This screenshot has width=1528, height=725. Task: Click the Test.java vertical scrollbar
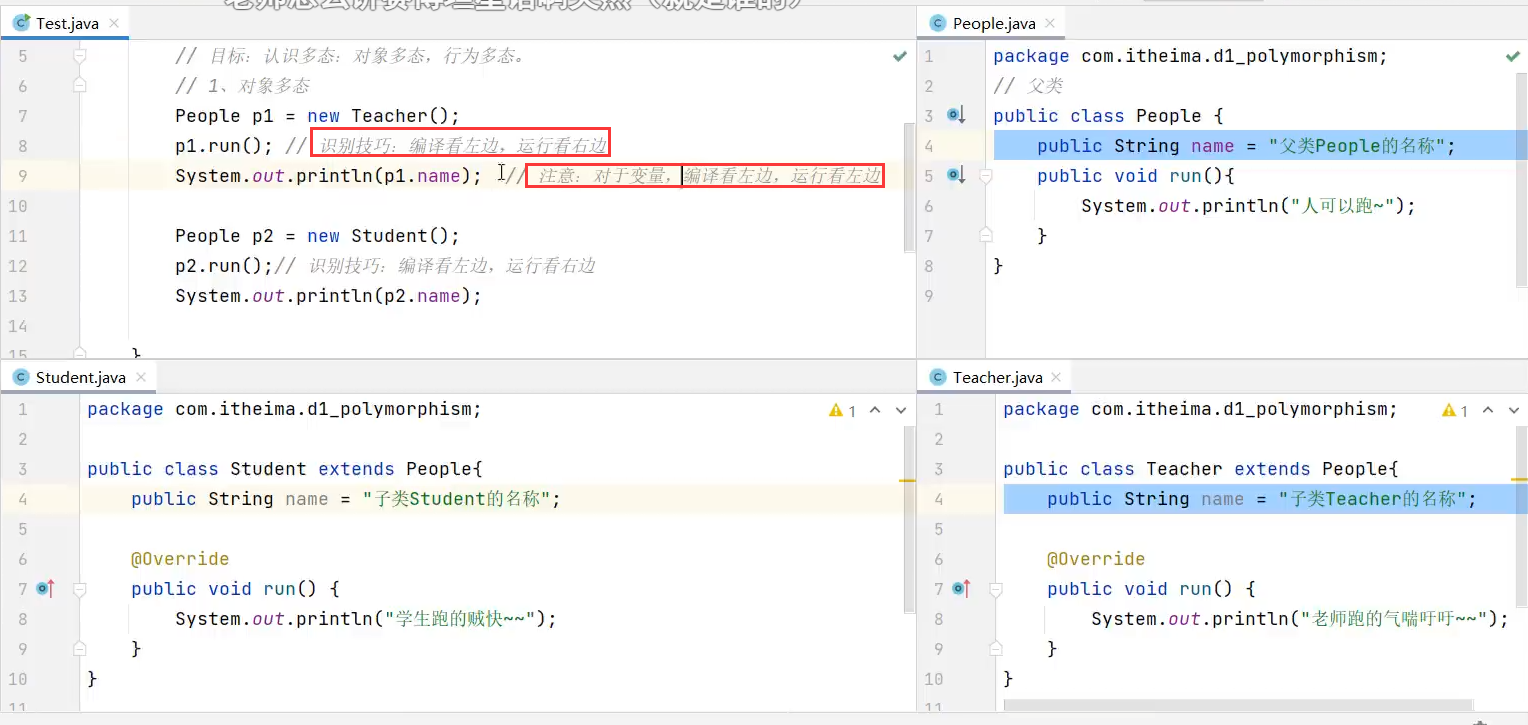(x=909, y=188)
